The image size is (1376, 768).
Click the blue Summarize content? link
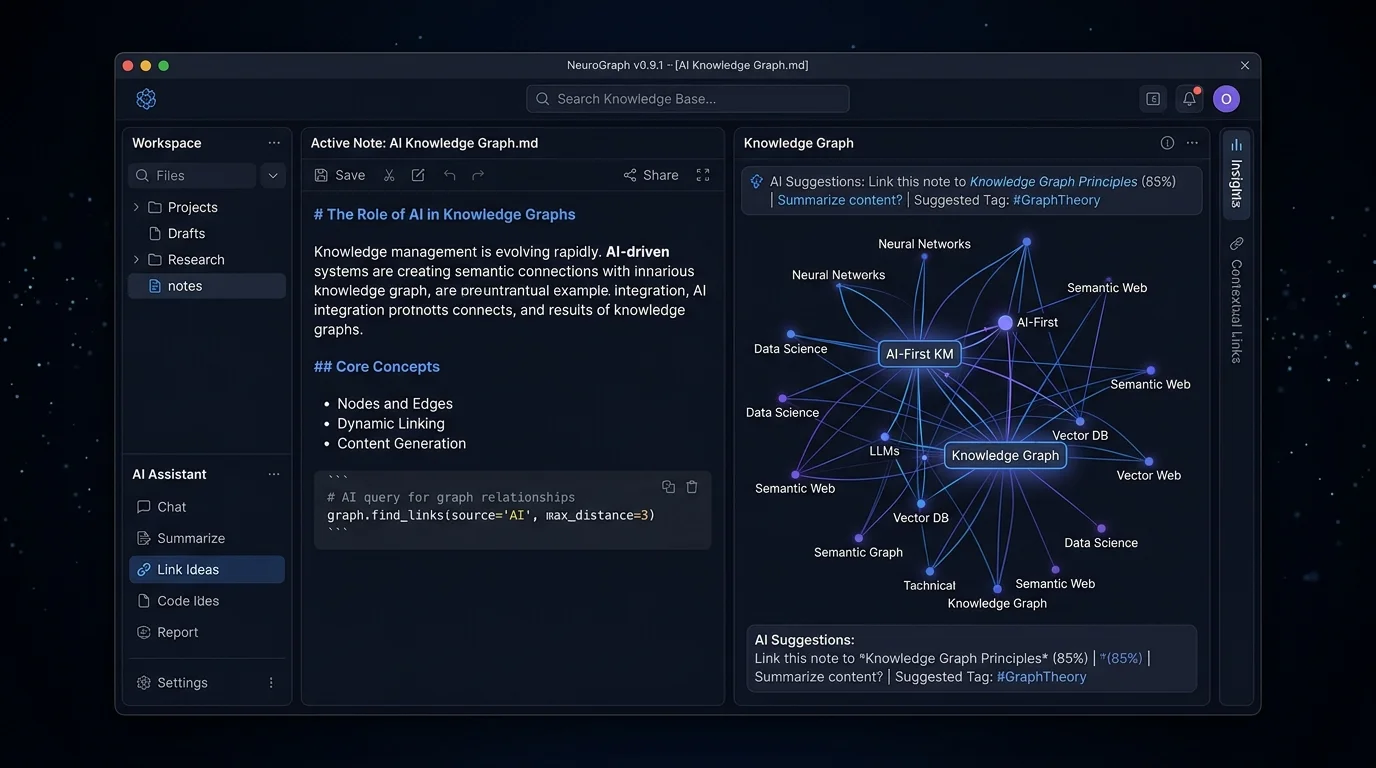[840, 200]
